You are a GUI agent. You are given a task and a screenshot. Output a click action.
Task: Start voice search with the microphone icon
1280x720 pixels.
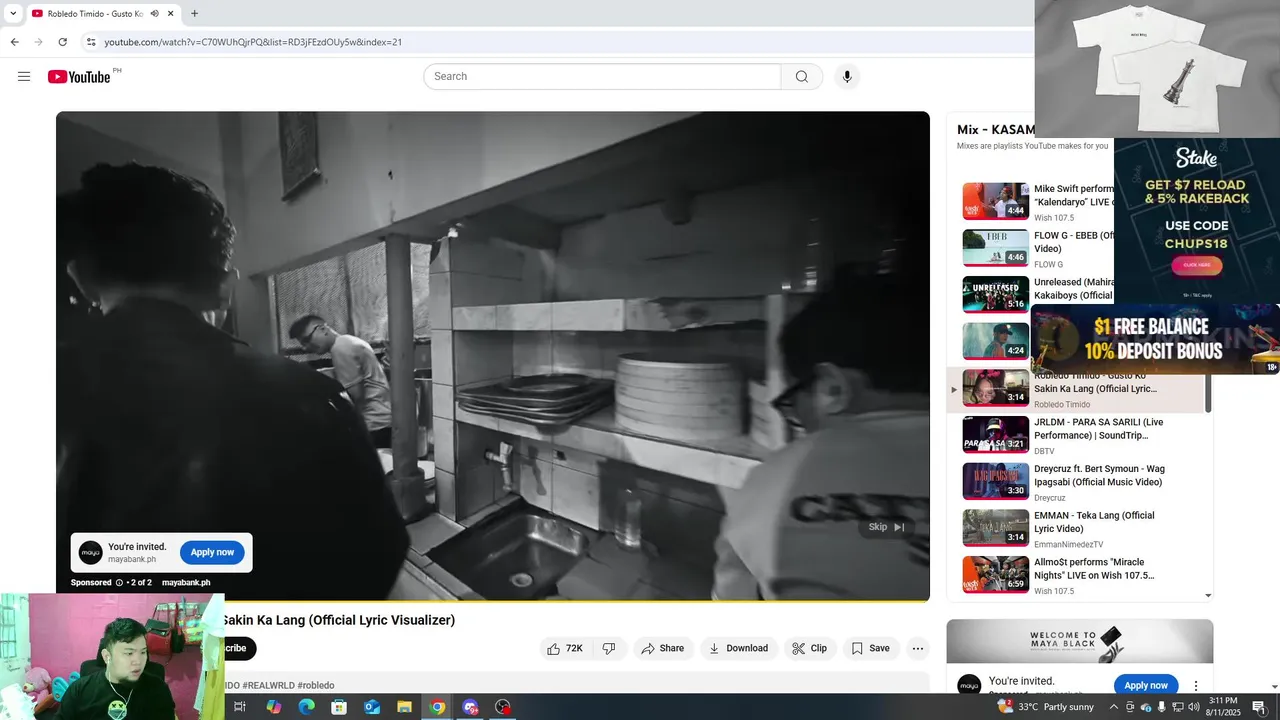[847, 77]
